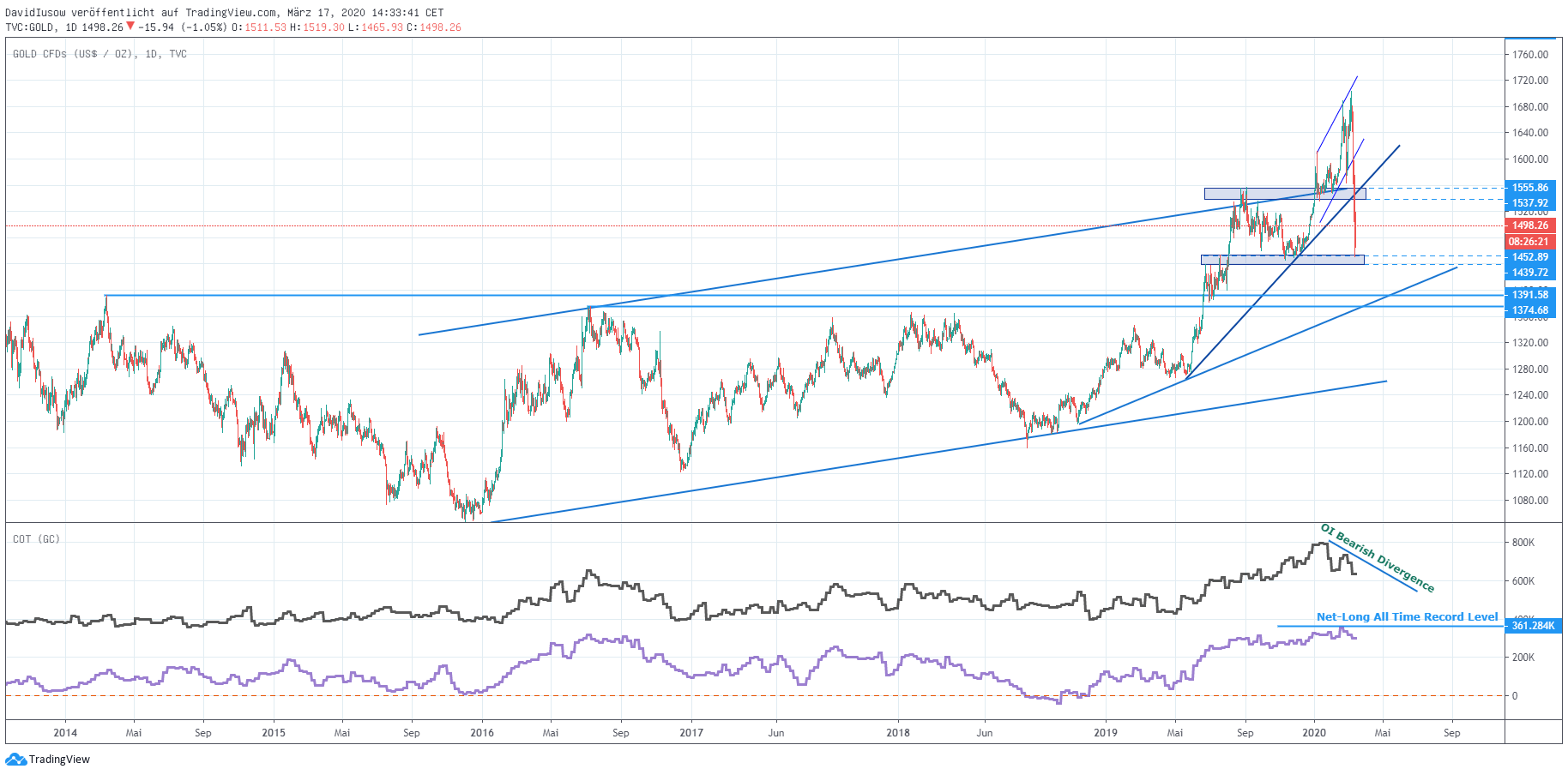Click the red 1498.26 current price label
Image resolution: width=1568 pixels, height=775 pixels.
pos(1530,226)
